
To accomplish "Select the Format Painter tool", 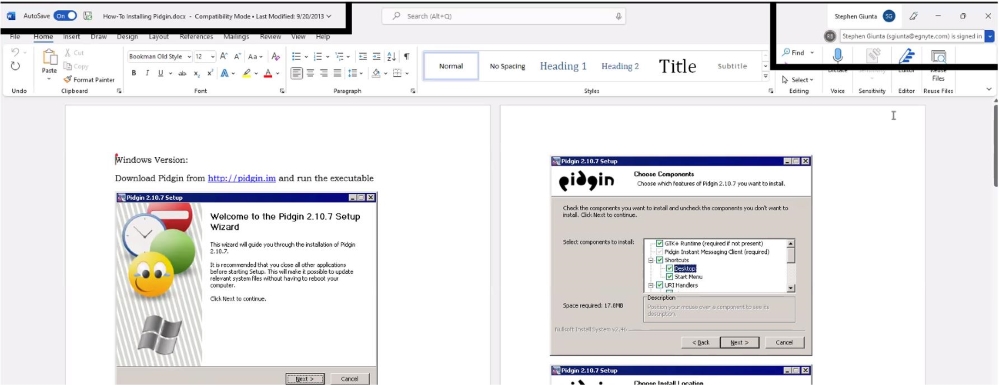I will click(x=89, y=80).
